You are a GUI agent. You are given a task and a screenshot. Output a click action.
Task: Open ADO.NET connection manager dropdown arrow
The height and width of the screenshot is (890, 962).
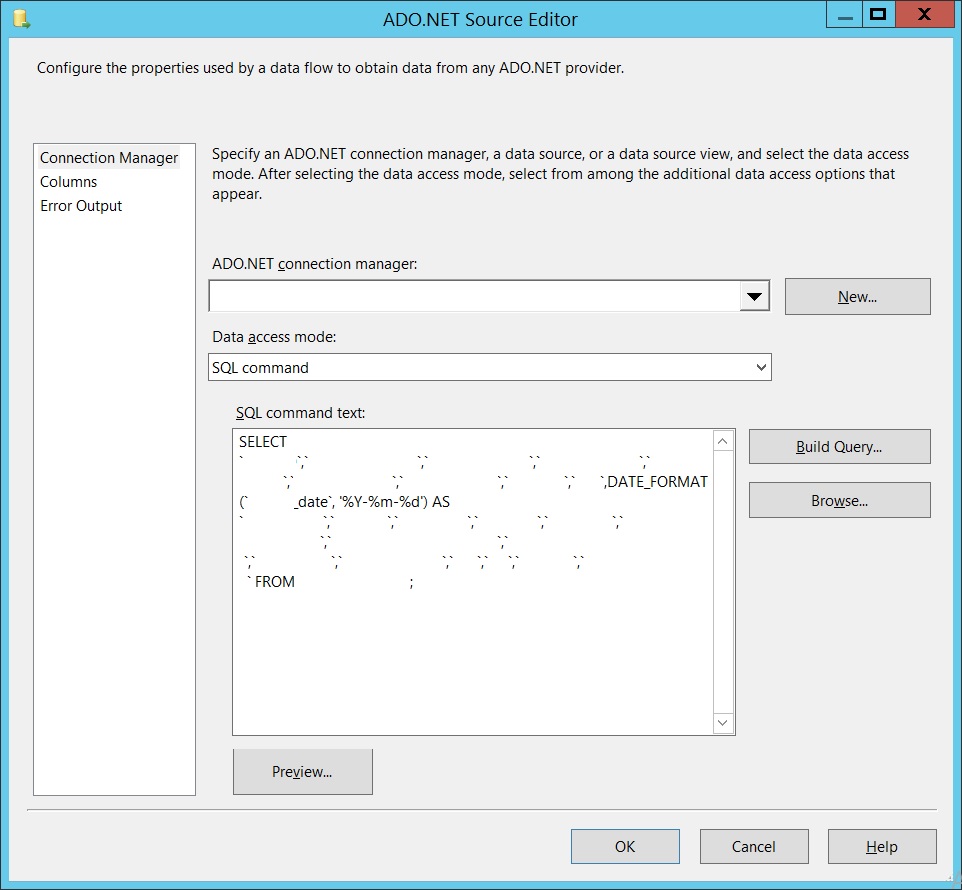tap(754, 297)
